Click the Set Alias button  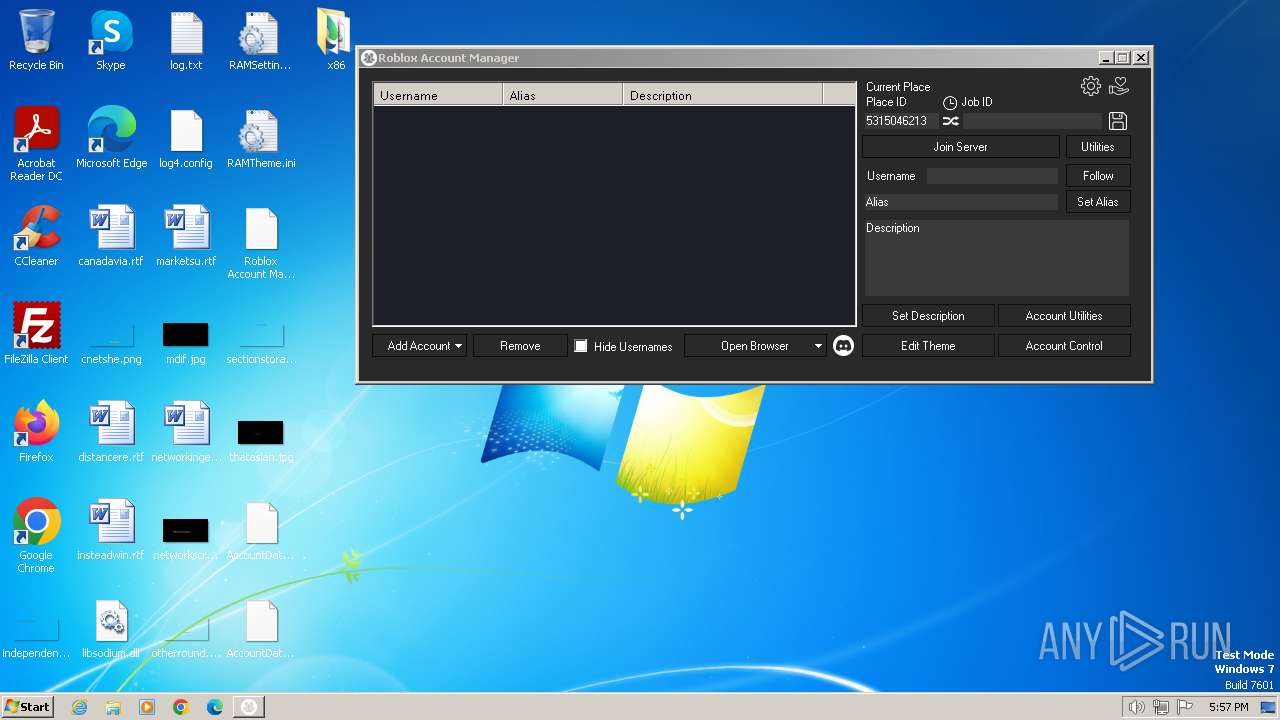(x=1098, y=202)
